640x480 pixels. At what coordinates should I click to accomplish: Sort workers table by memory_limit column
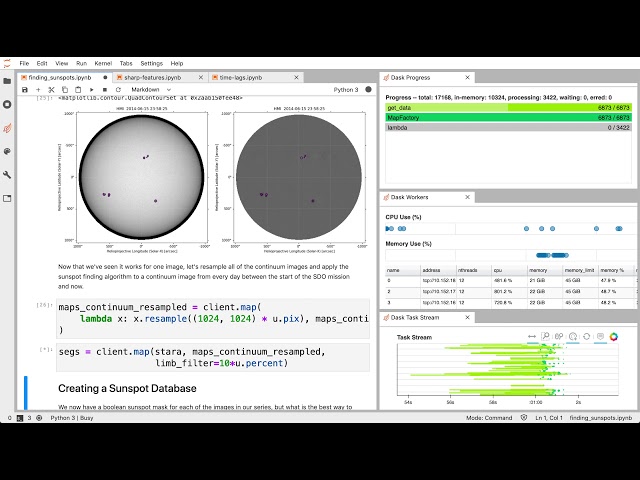[x=580, y=270]
